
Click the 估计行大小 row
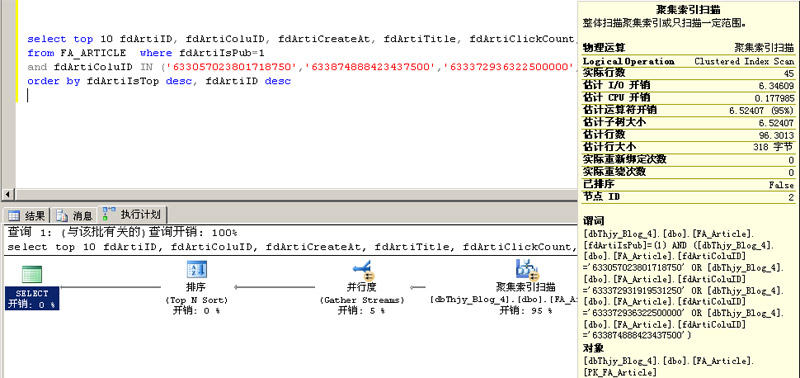(688, 147)
